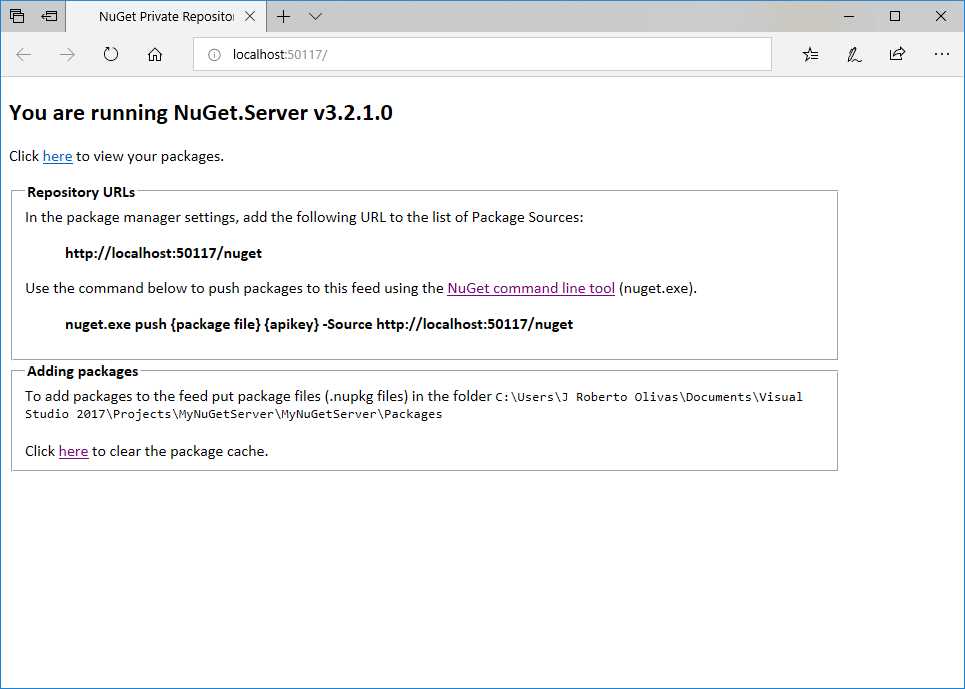Close the NuGet Private Repository tab
This screenshot has height=689, width=965.
[251, 16]
